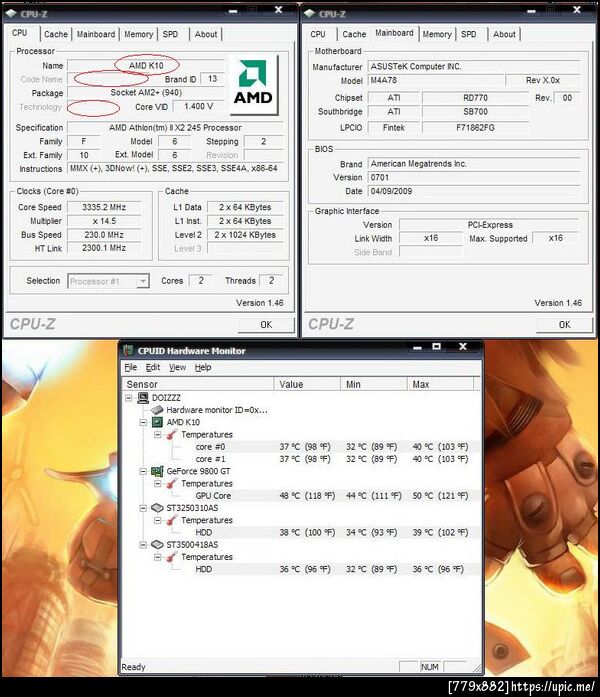
Task: Click the 04/09/2009 BIOS date field
Action: [x=474, y=191]
